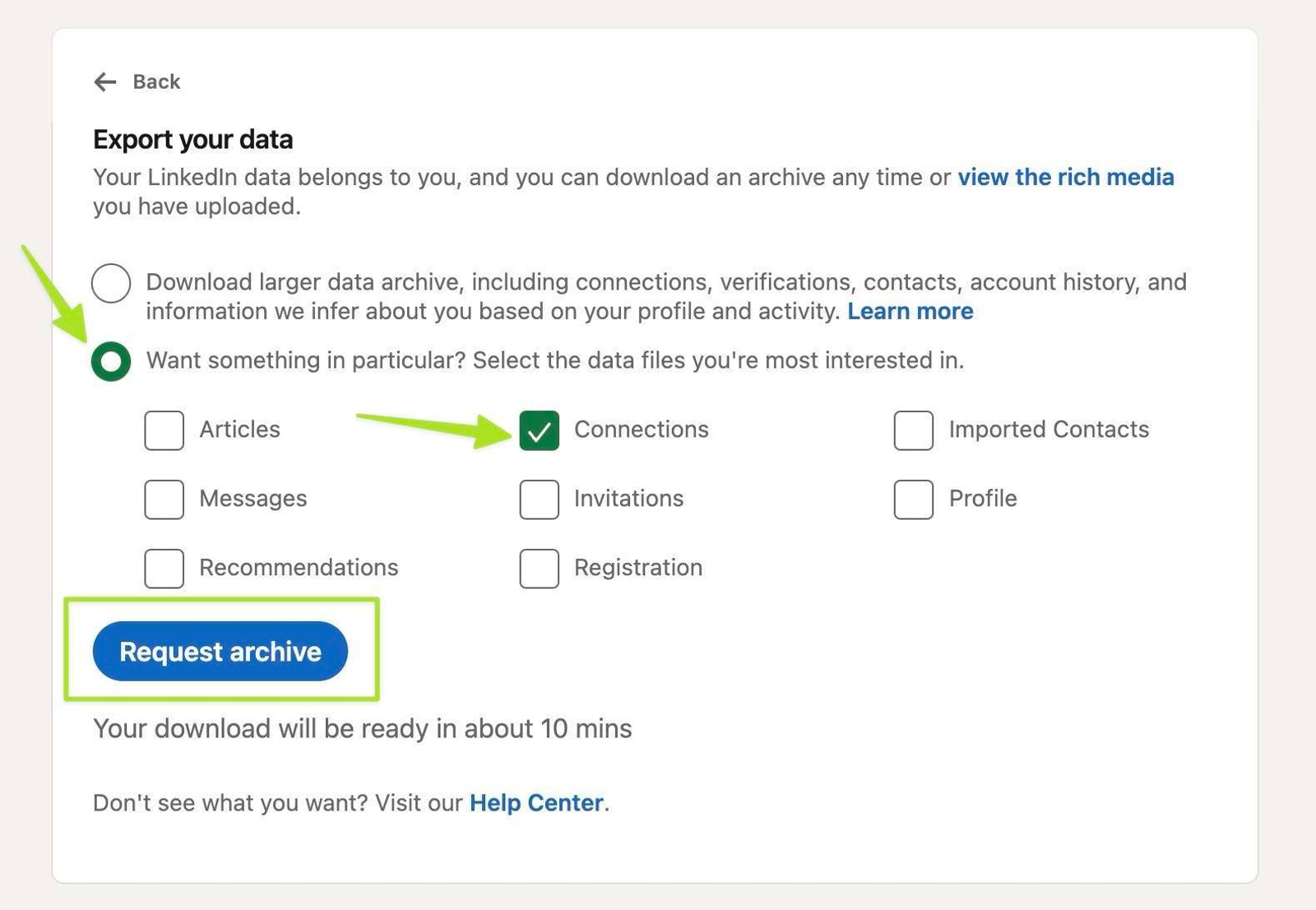Viewport: 1316px width, 910px height.
Task: Click the Back arrow icon
Action: (x=105, y=81)
